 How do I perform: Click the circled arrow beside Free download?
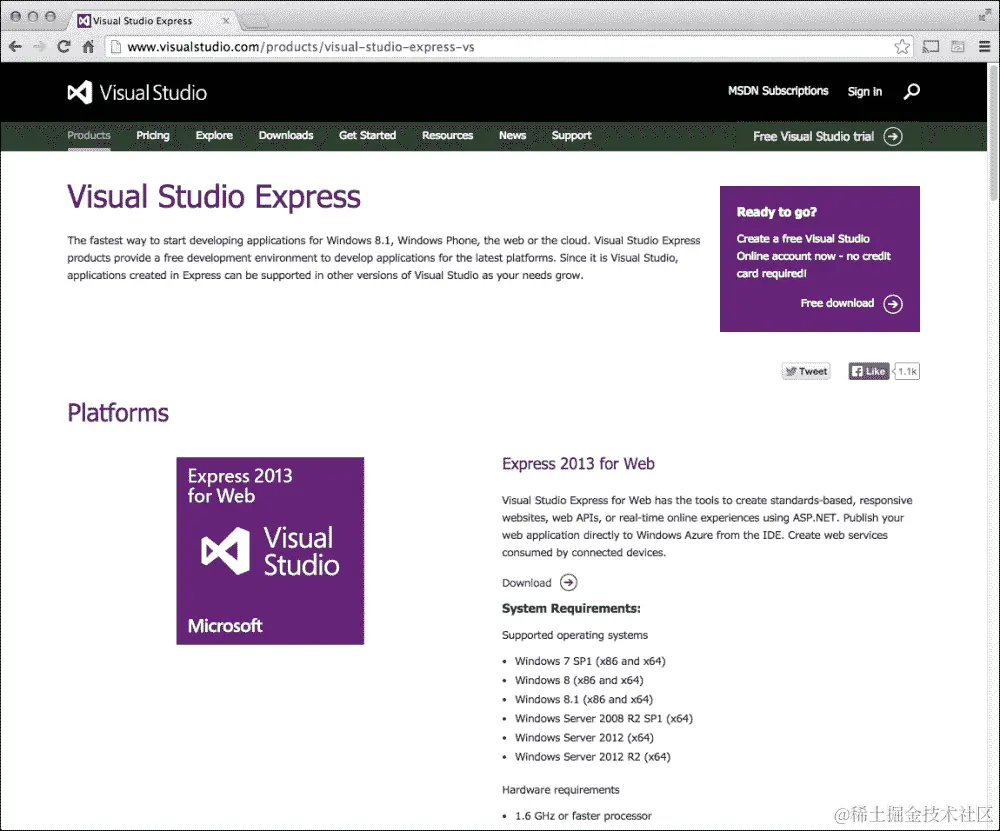pyautogui.click(x=893, y=303)
